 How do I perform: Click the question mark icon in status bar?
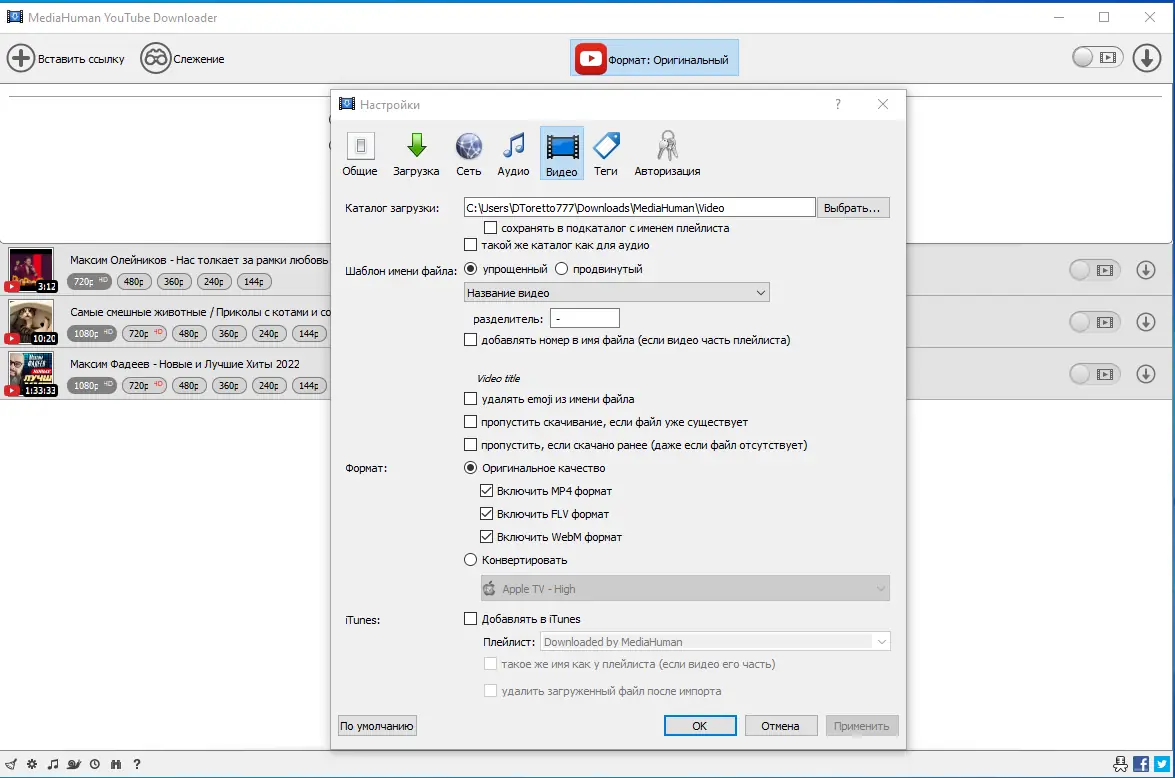[x=136, y=765]
